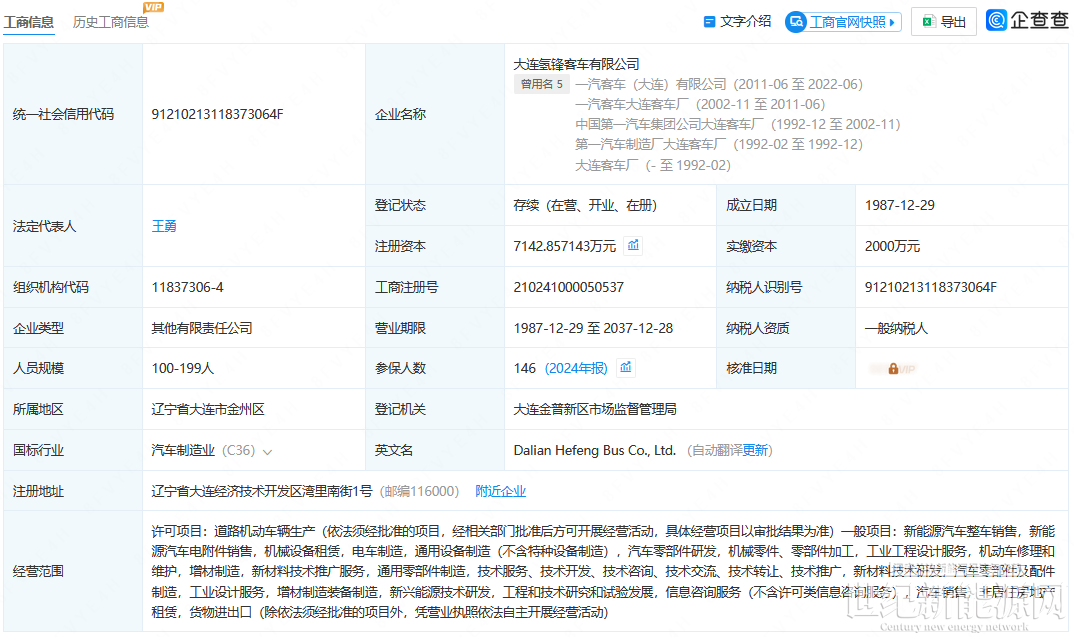Open the 附近企业 link
This screenshot has width=1074, height=637.
coord(500,491)
